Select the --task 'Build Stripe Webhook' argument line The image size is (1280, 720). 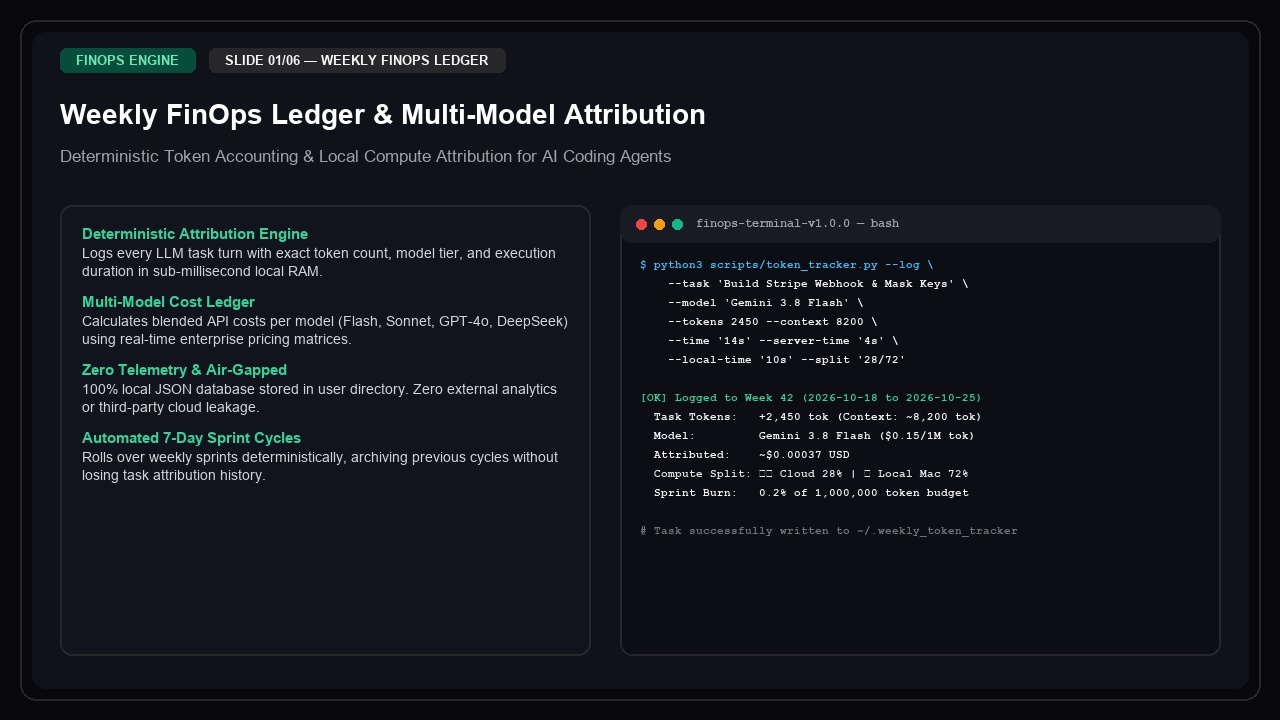click(x=818, y=284)
